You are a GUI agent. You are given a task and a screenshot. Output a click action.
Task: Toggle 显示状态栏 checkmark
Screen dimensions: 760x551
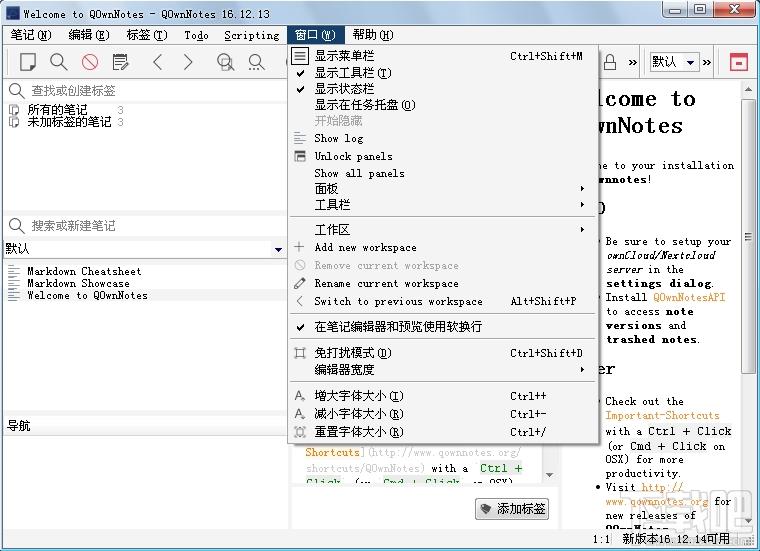click(x=300, y=89)
